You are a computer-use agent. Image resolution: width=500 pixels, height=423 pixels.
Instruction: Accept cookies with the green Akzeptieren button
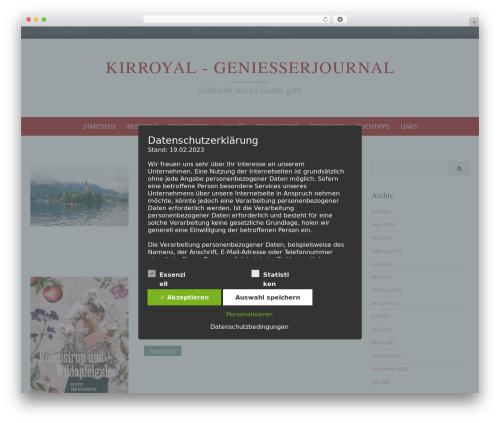coord(184,297)
